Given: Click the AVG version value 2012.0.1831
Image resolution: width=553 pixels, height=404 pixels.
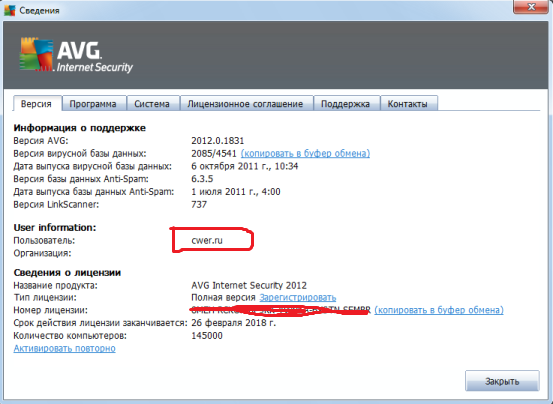Looking at the screenshot, I should coord(218,141).
